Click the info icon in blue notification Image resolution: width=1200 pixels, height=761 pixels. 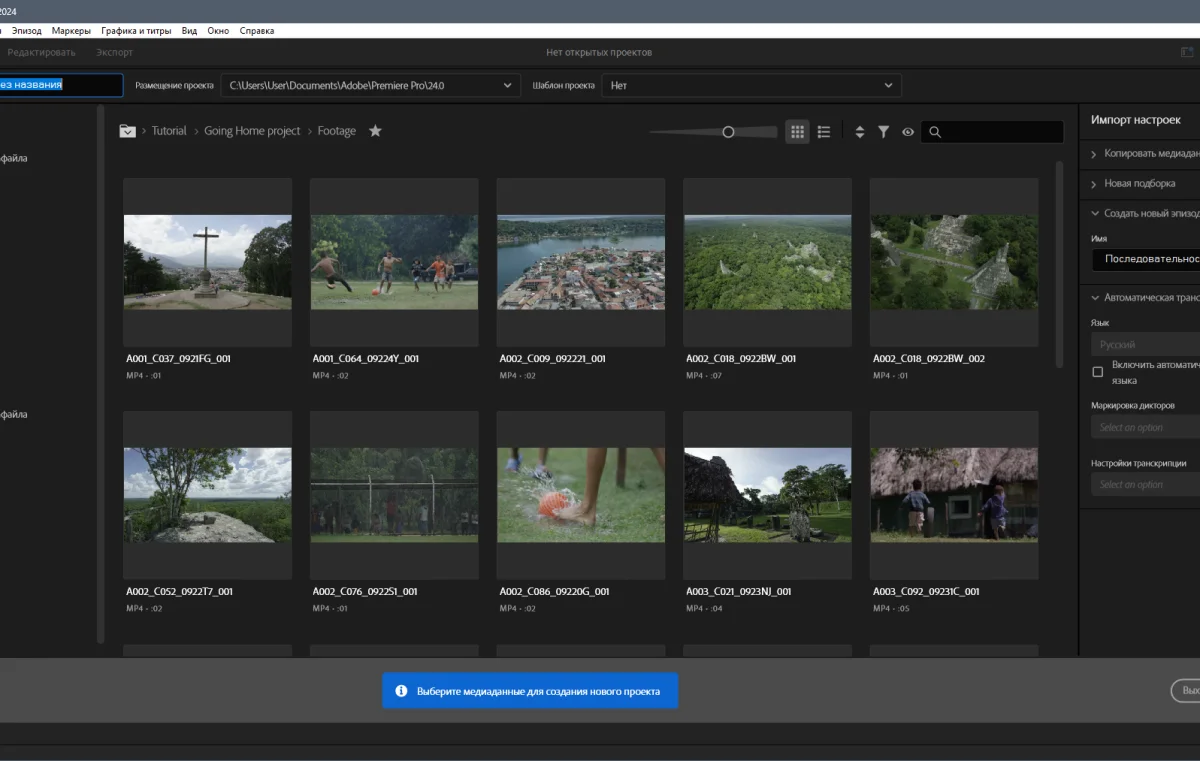coord(401,691)
